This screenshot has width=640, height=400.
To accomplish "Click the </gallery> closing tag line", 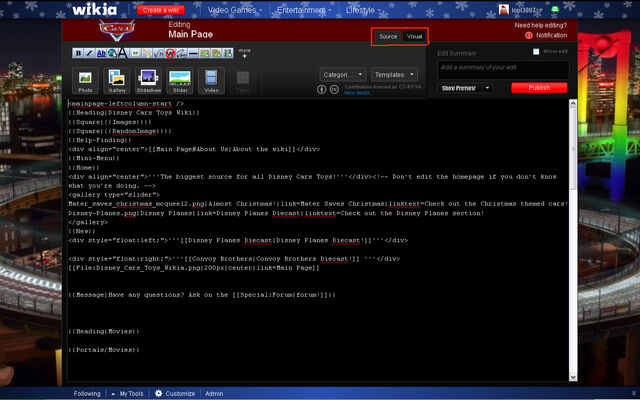I will (88, 222).
